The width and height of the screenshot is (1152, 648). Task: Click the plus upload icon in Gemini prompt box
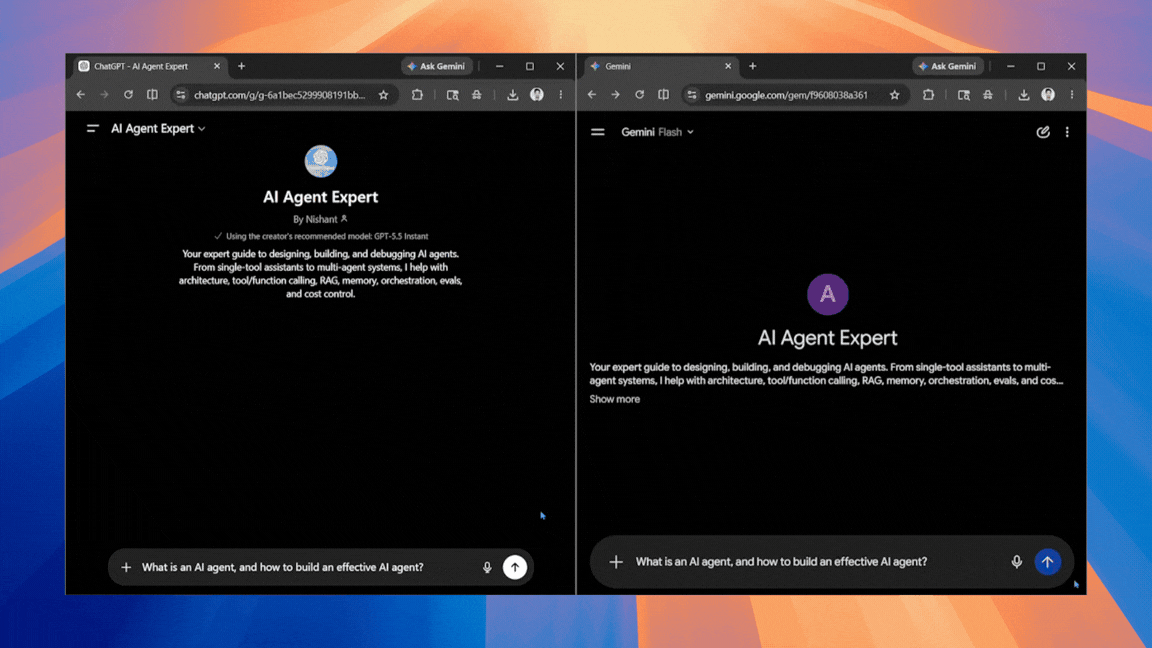click(616, 562)
